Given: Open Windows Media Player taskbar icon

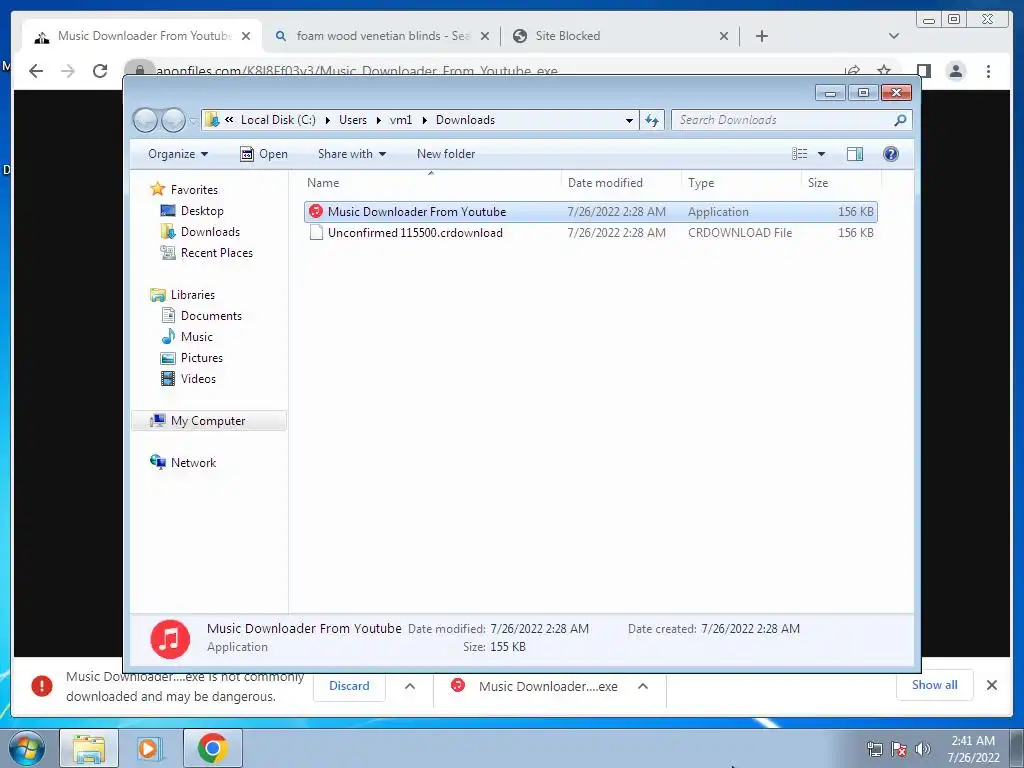Looking at the screenshot, I should (x=150, y=748).
